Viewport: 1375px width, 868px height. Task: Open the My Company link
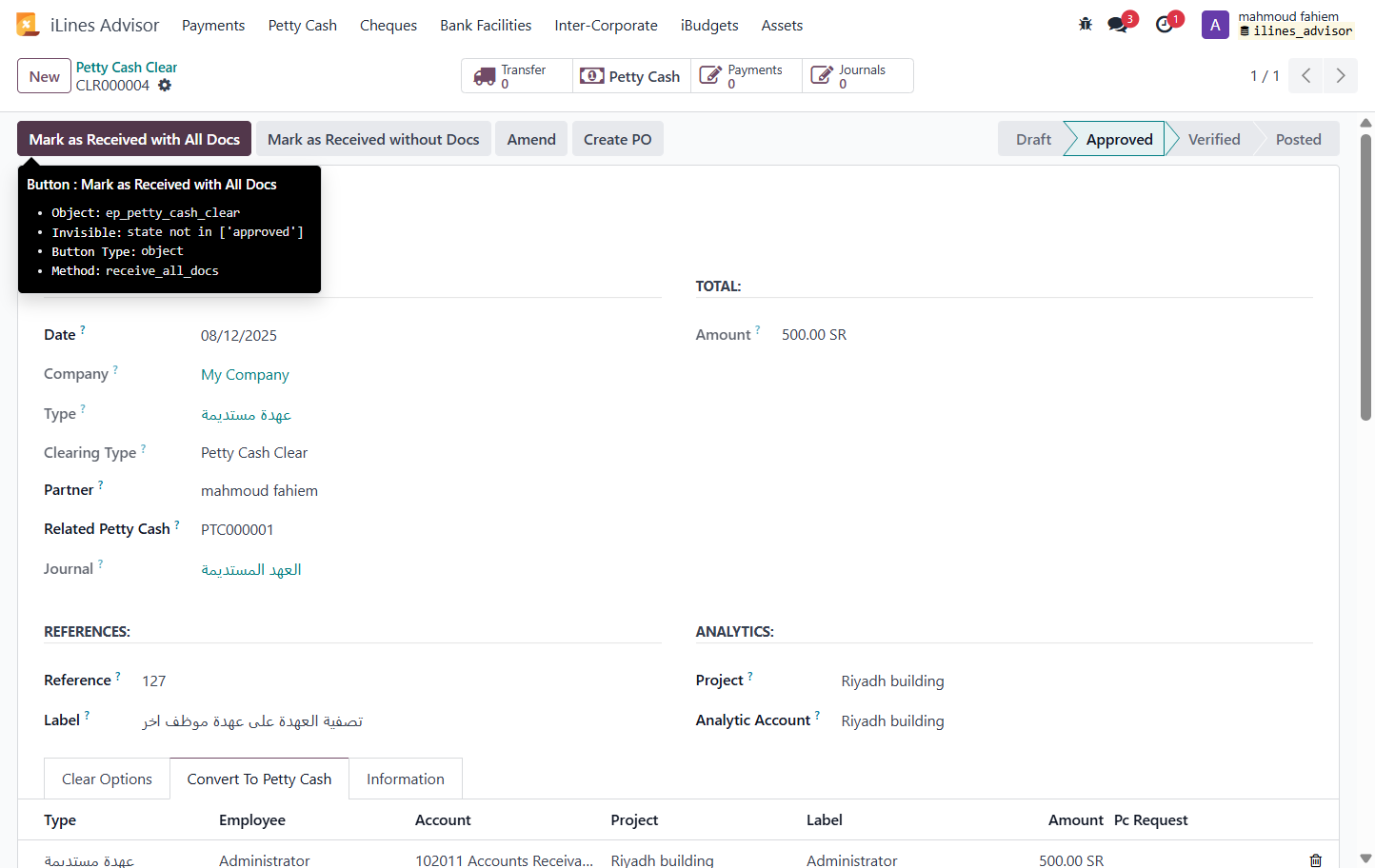pyautogui.click(x=245, y=375)
